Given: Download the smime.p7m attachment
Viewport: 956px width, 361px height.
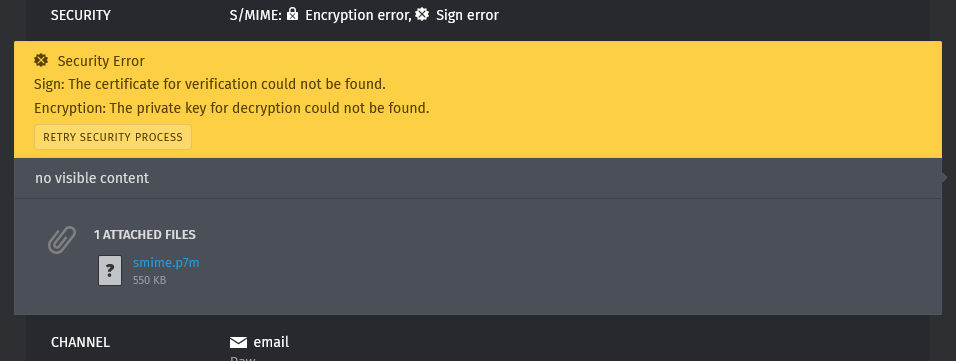Looking at the screenshot, I should (166, 263).
